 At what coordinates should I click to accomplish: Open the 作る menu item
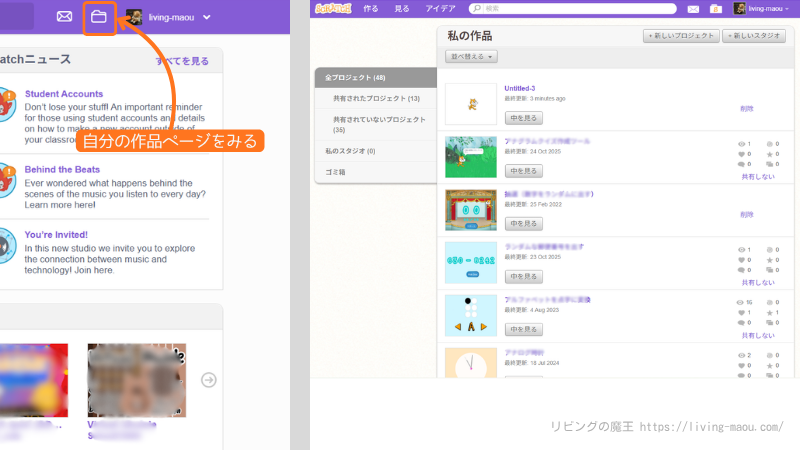(371, 8)
